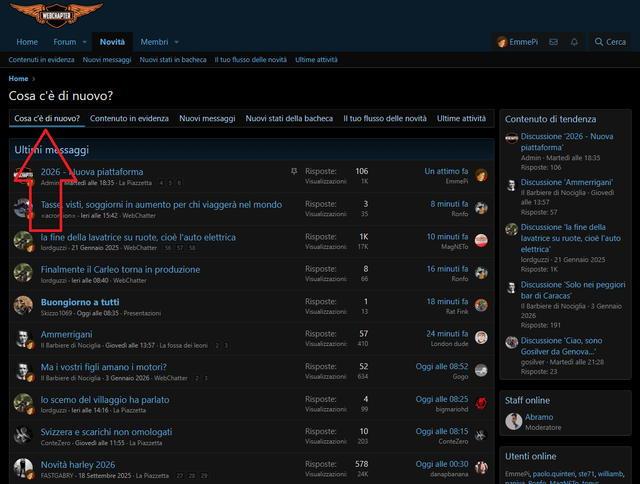
Task: Click Skizzo1069 author avatar on Buongiorno row
Action: pos(23,306)
